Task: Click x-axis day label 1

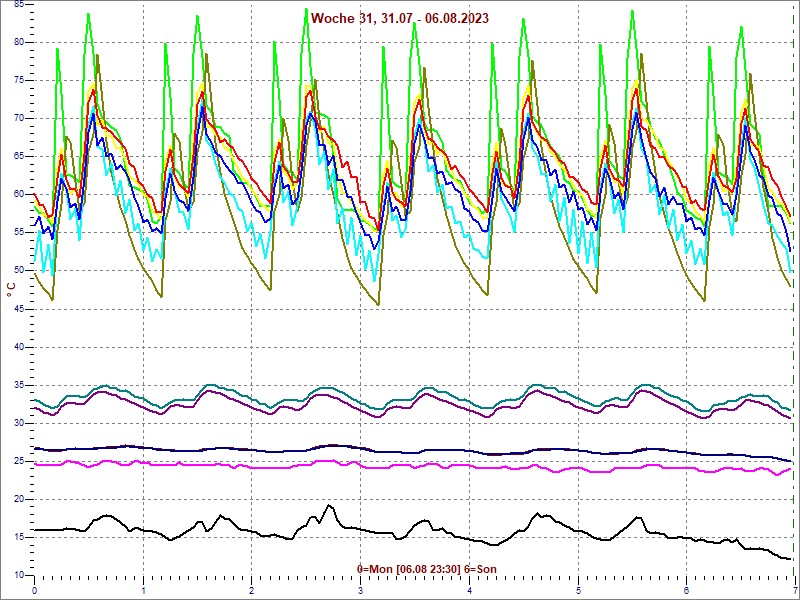Action: tap(143, 591)
